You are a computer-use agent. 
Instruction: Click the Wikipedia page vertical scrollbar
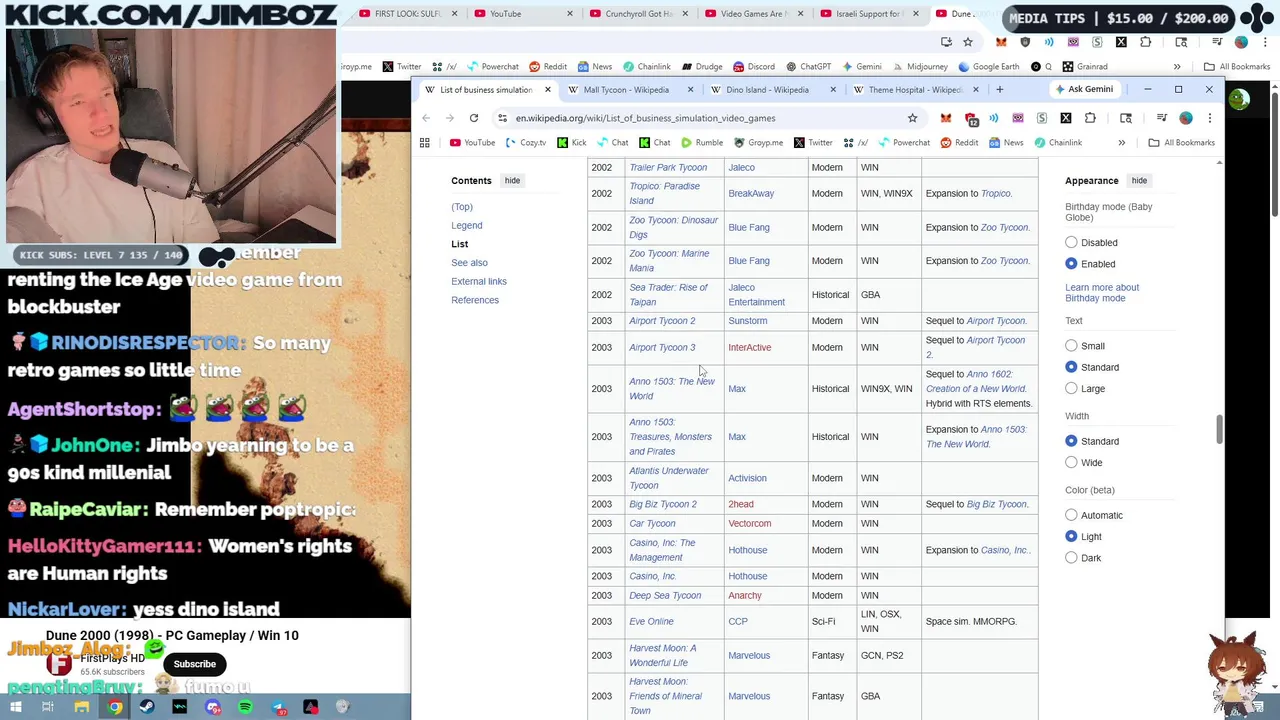pos(1219,430)
